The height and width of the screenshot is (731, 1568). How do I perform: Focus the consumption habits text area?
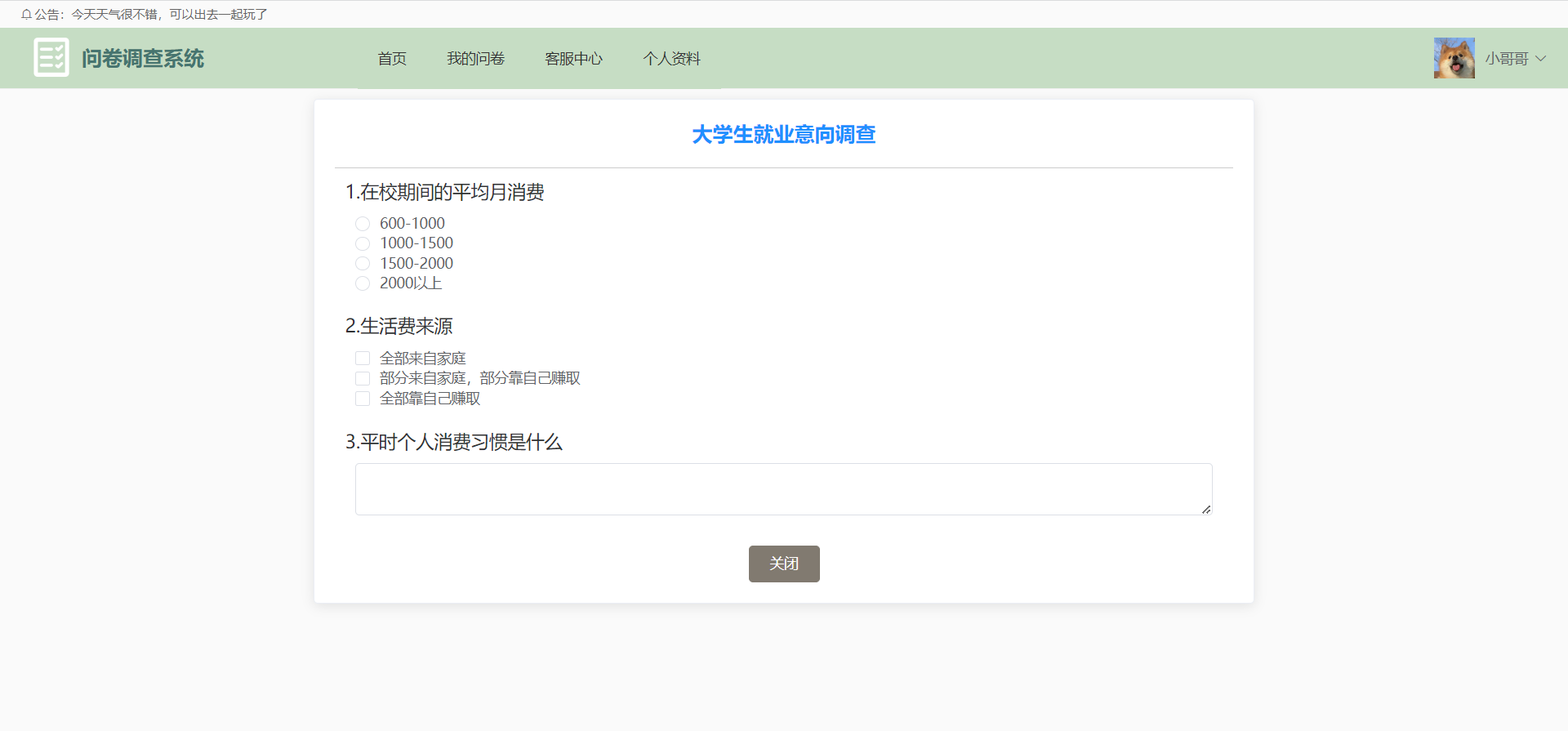tap(783, 489)
